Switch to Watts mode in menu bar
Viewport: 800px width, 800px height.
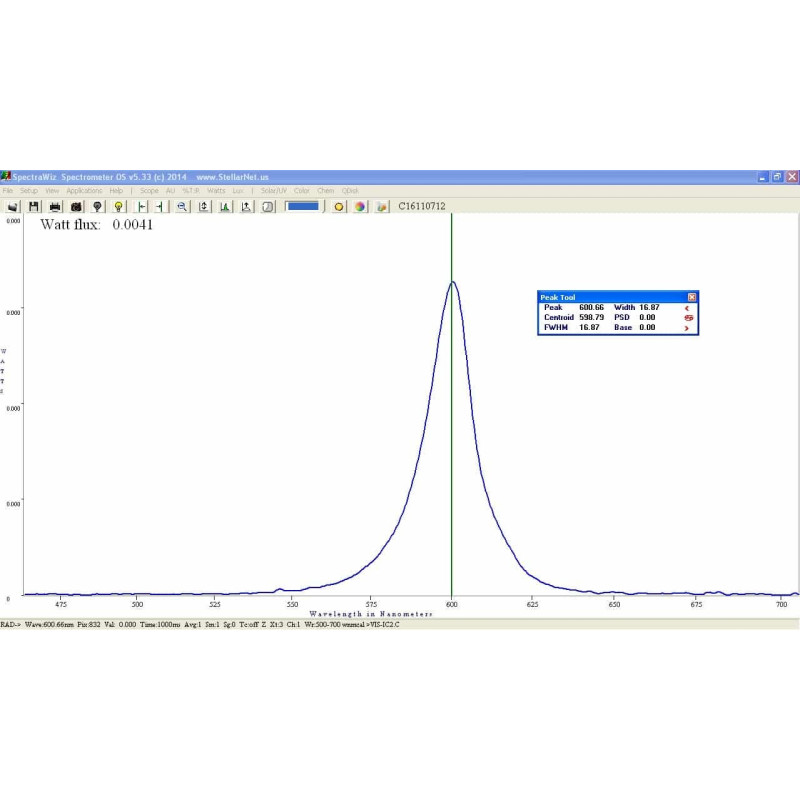215,190
